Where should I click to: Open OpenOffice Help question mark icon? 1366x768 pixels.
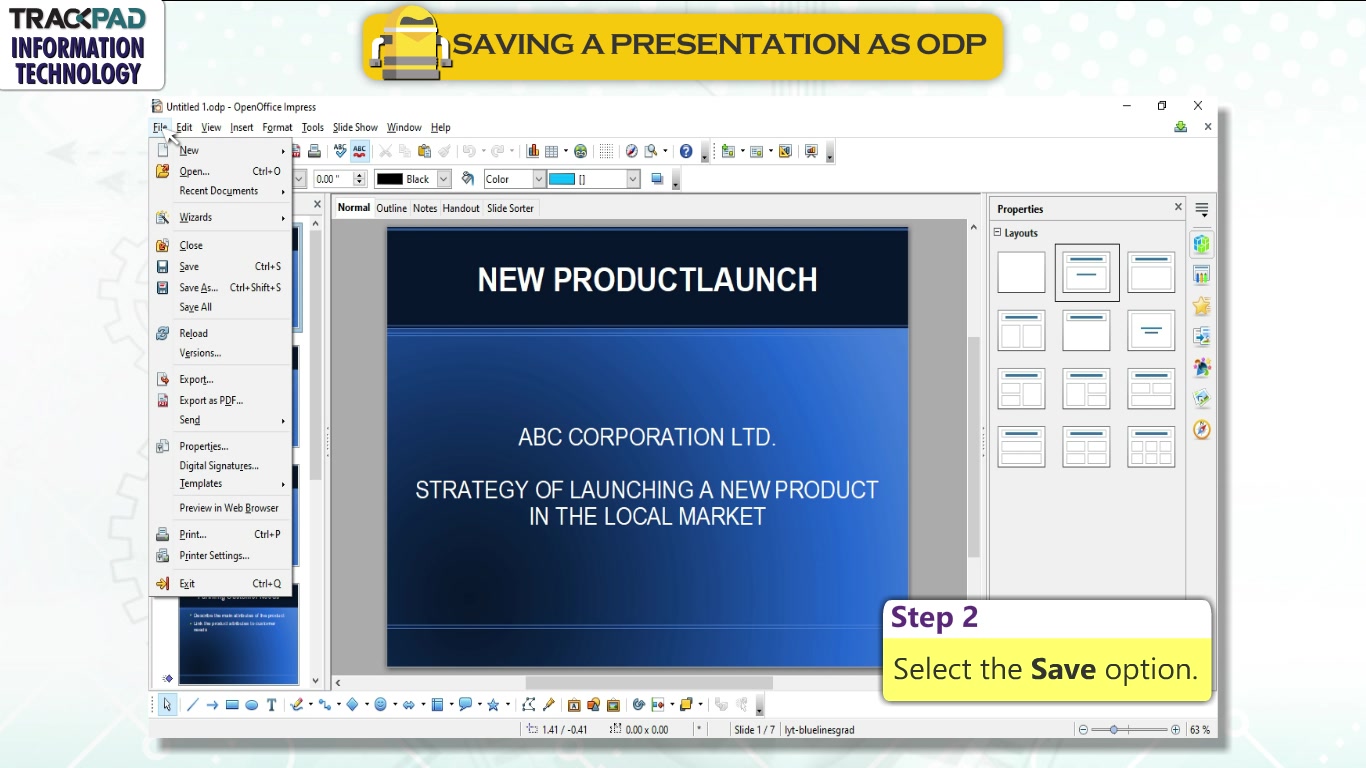(686, 151)
